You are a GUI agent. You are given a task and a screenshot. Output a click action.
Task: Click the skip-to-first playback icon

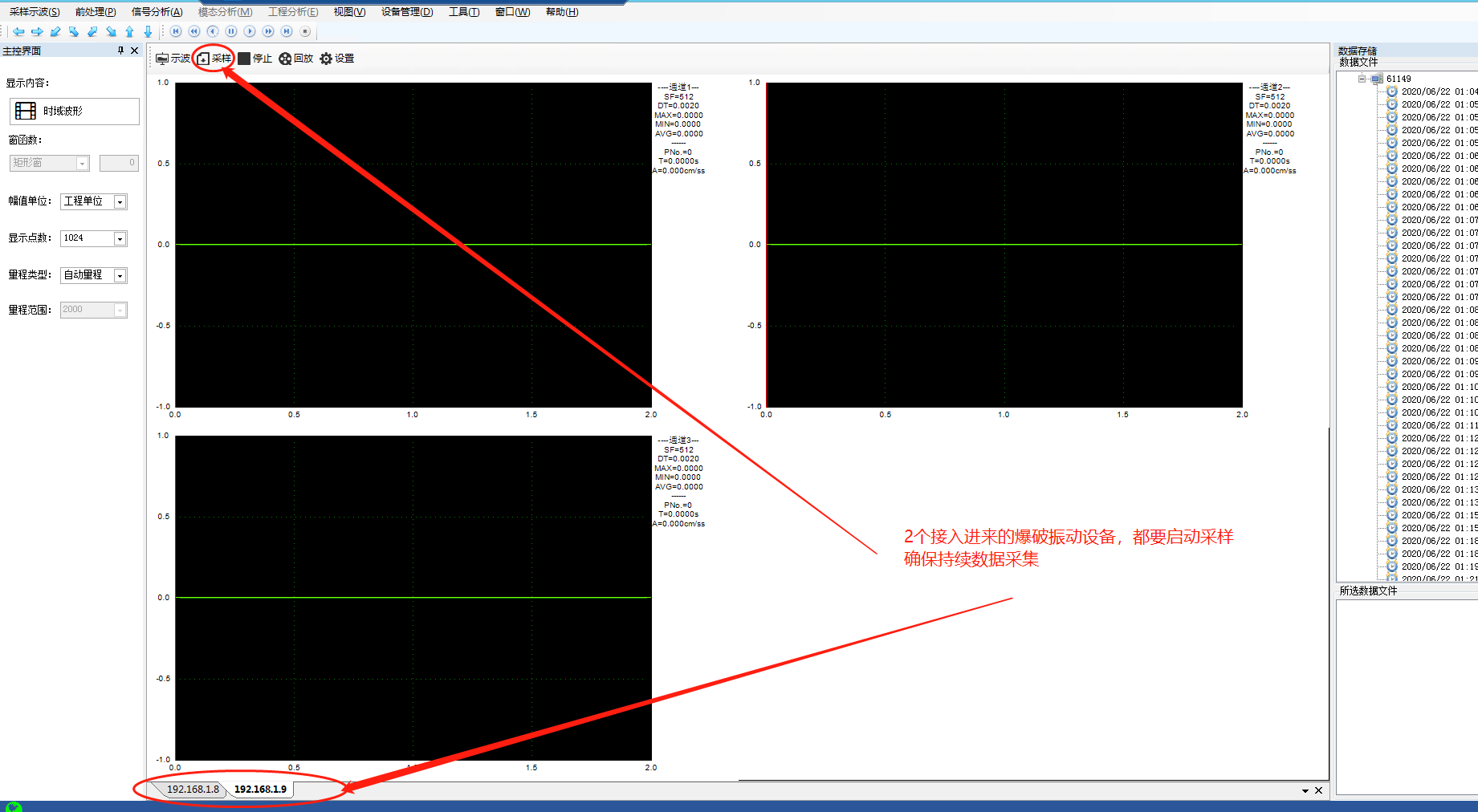coord(176,31)
